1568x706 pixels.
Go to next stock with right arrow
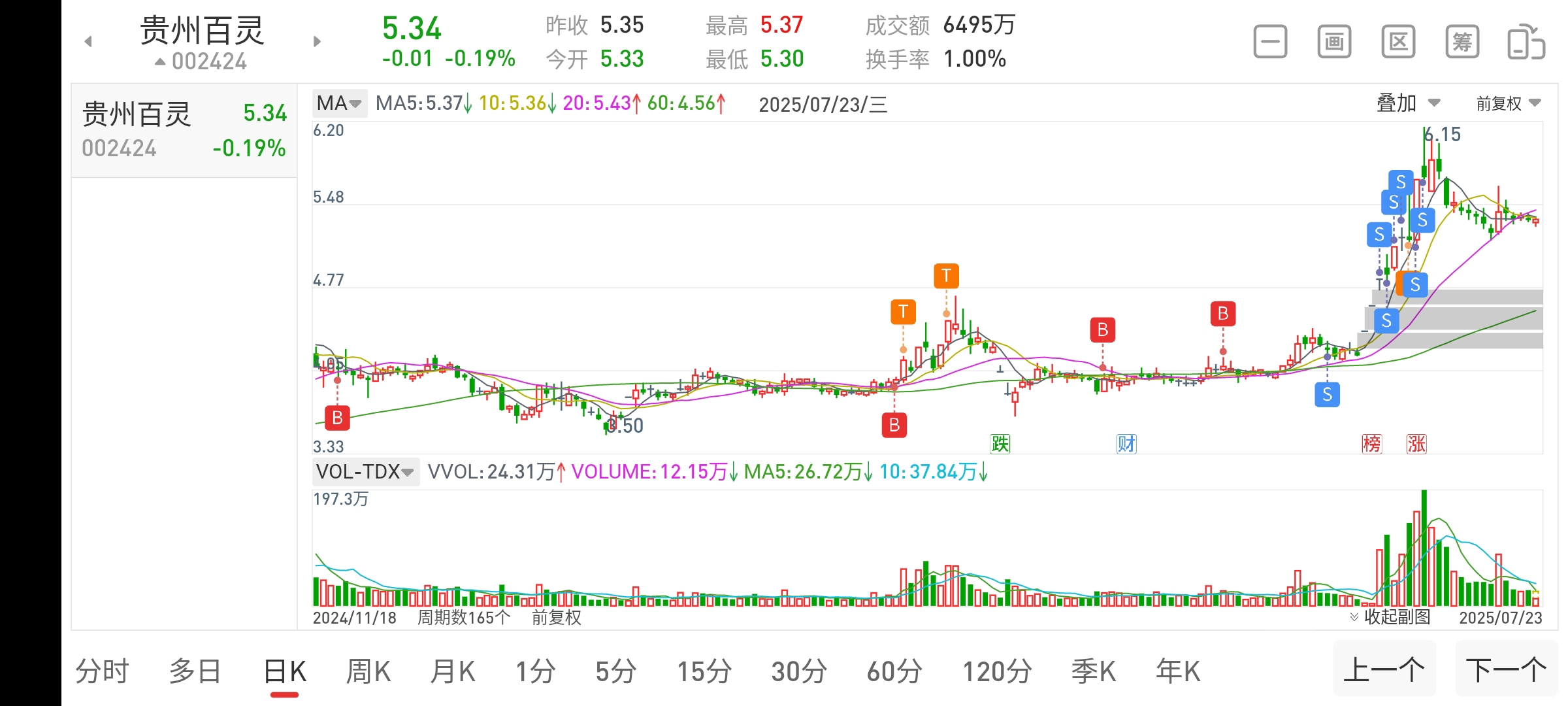pos(317,42)
